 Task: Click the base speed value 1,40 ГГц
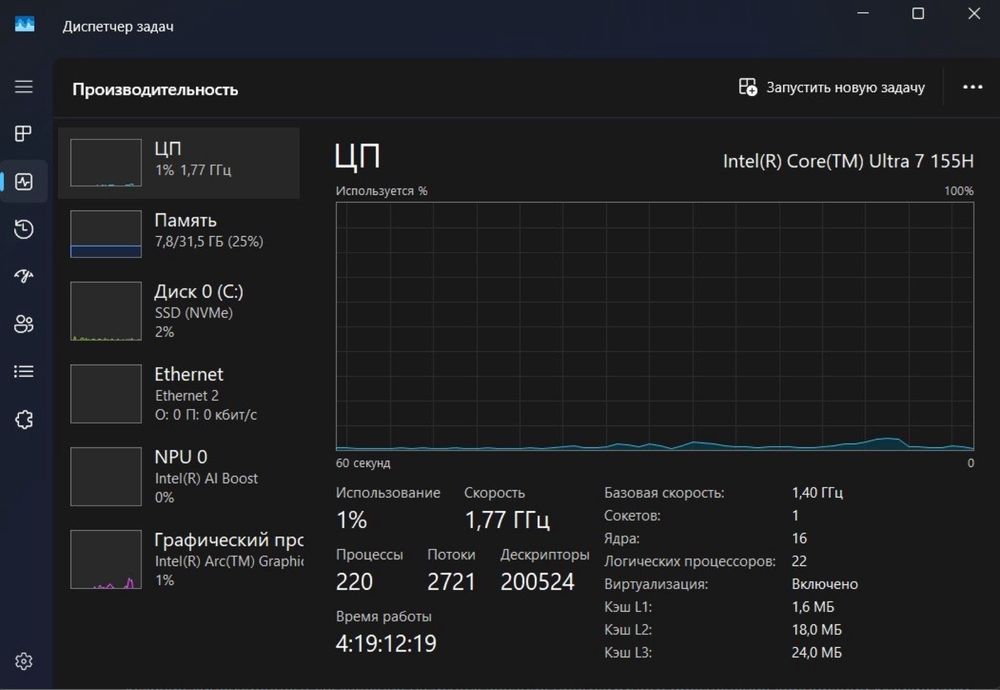817,492
